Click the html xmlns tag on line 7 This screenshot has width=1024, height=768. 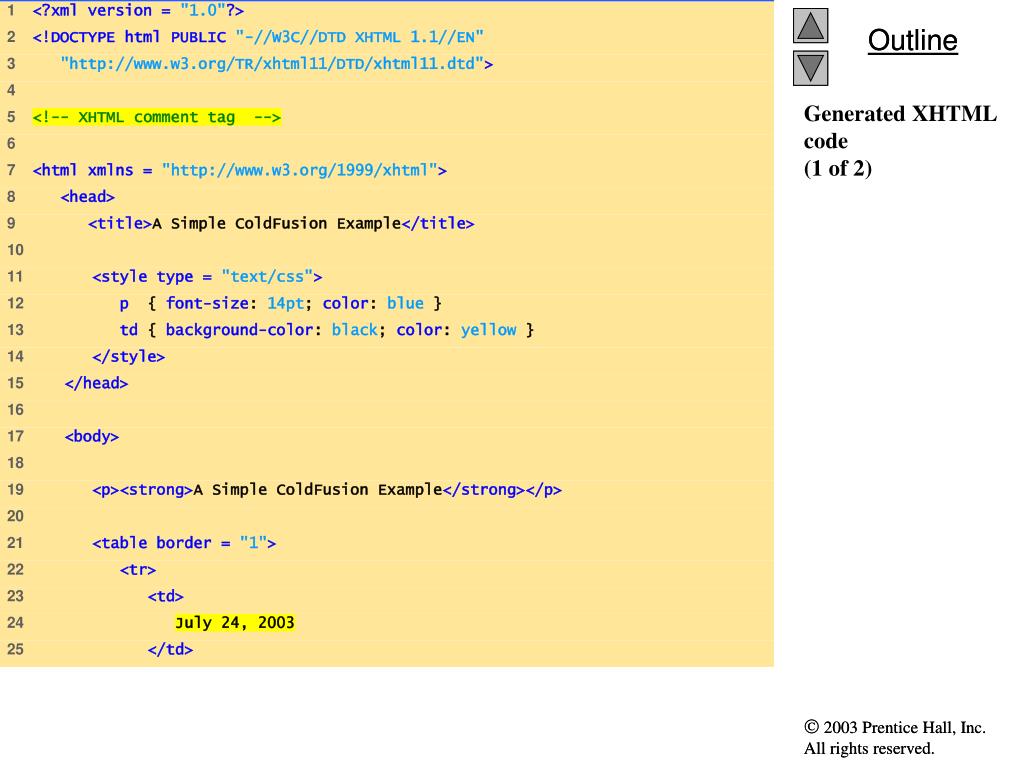coord(240,170)
